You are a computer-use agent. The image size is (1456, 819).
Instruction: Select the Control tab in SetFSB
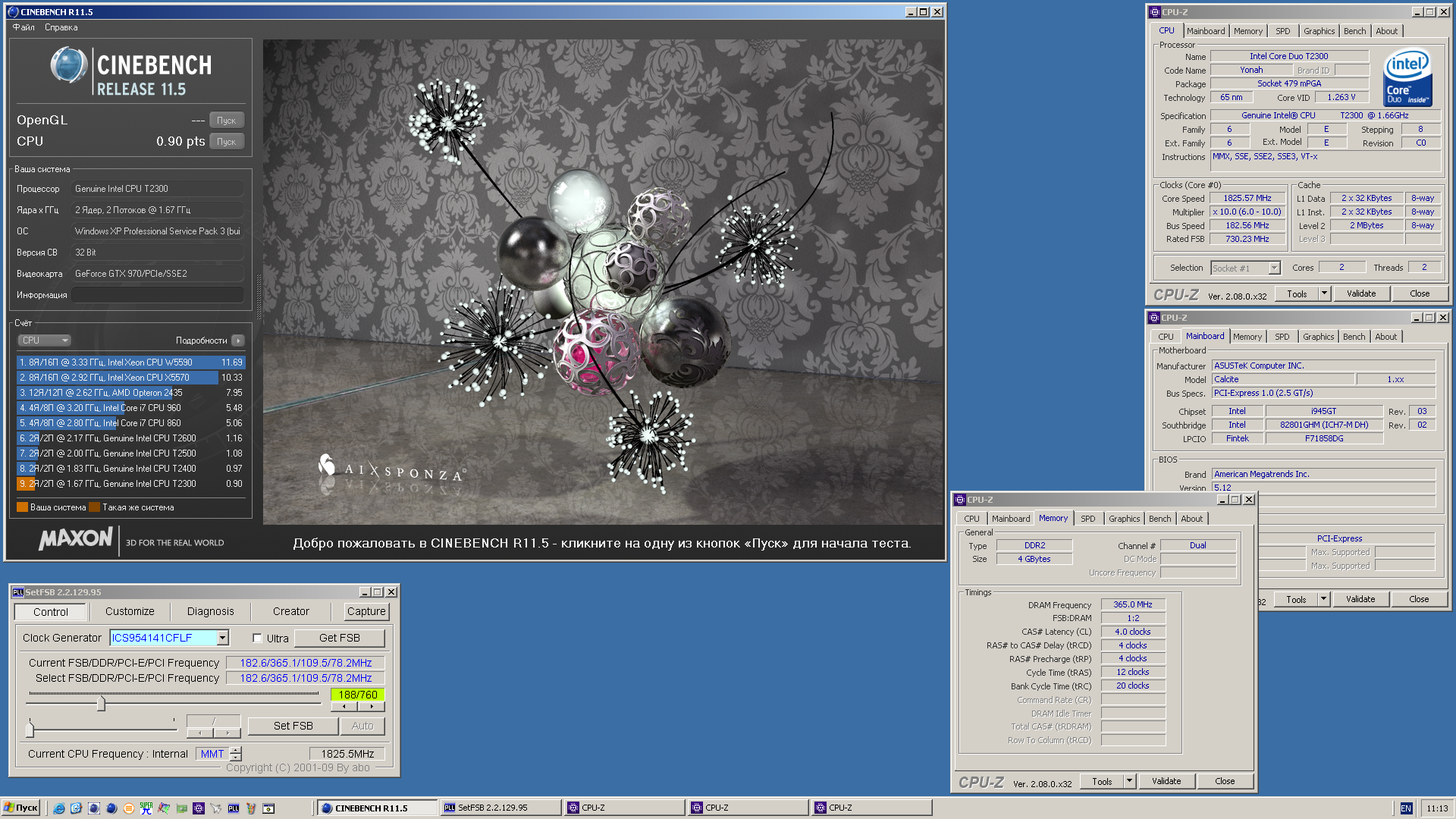click(x=51, y=611)
